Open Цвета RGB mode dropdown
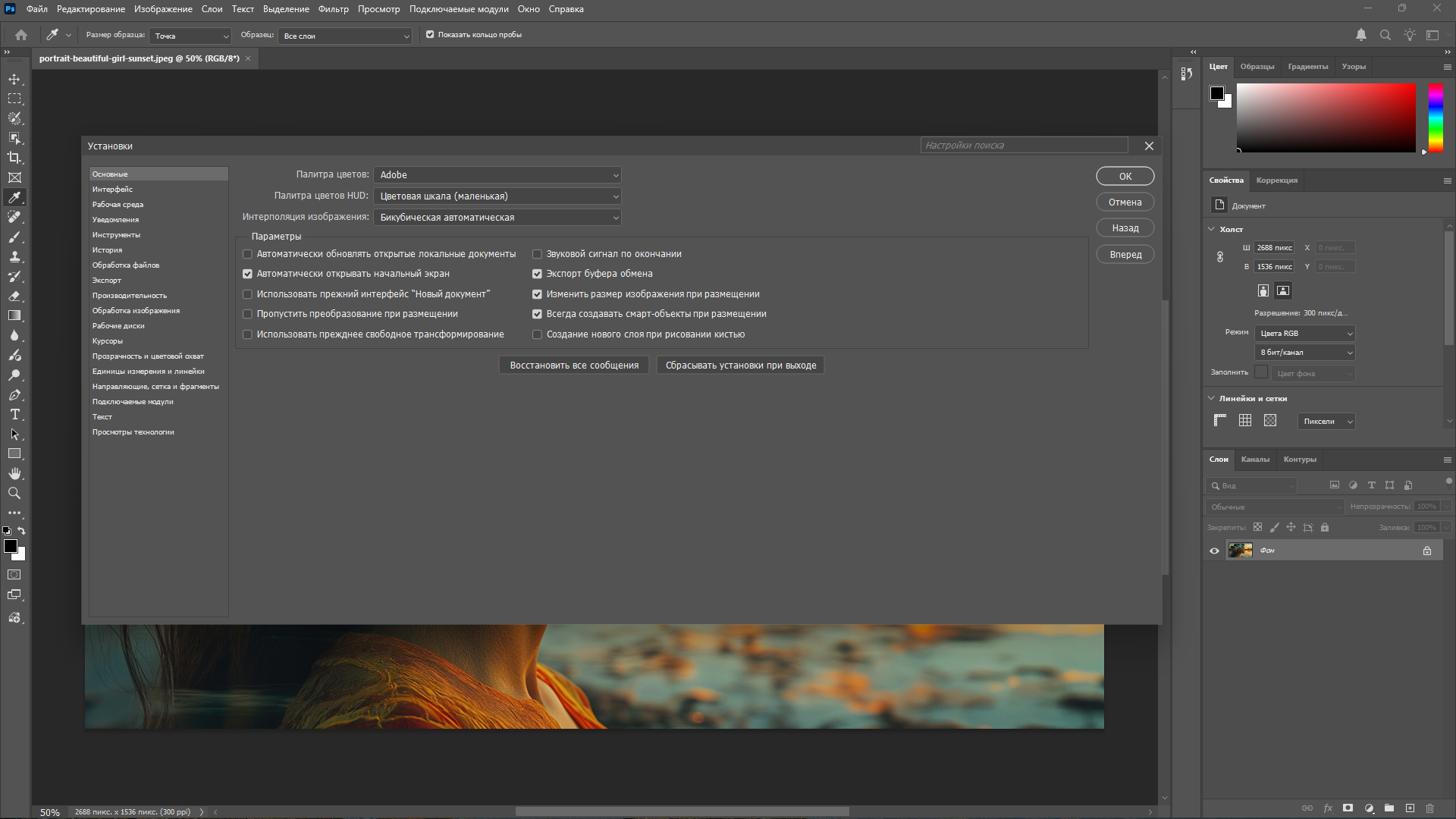This screenshot has height=819, width=1456. [1305, 334]
